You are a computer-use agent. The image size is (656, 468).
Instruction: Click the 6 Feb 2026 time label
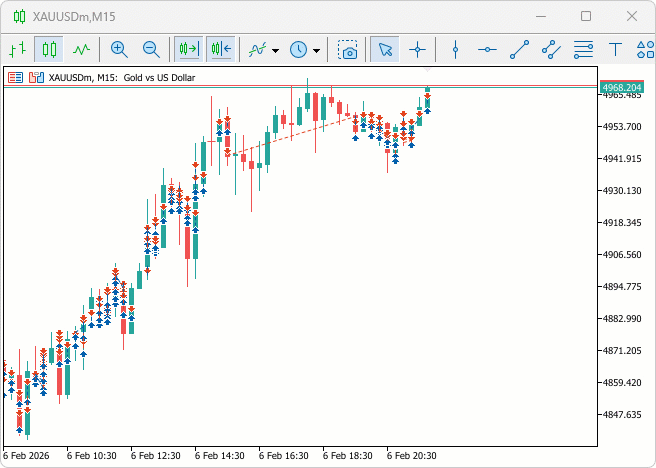pos(26,455)
